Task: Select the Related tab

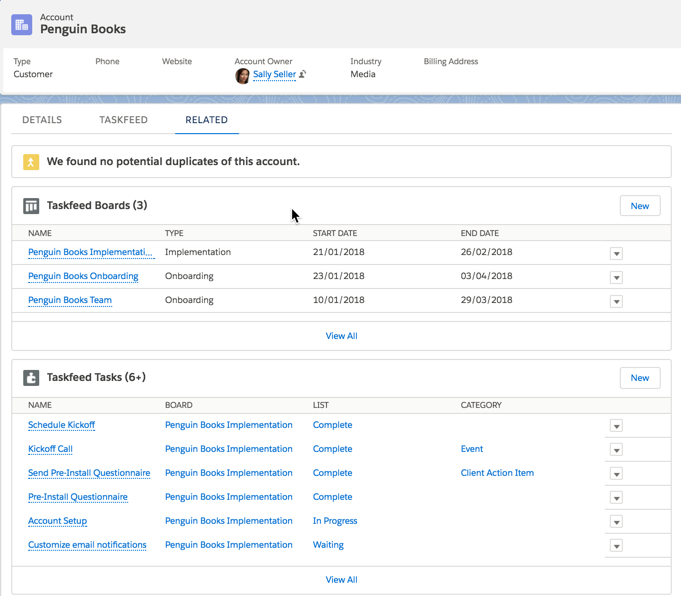Action: coord(206,120)
